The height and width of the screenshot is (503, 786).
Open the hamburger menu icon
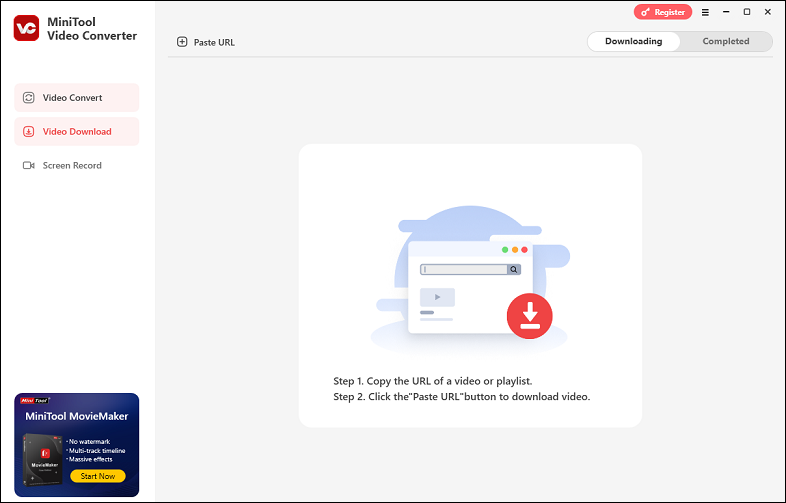pos(705,13)
